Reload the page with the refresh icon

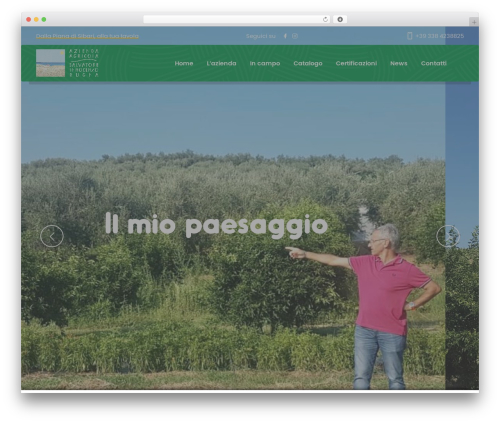click(325, 20)
